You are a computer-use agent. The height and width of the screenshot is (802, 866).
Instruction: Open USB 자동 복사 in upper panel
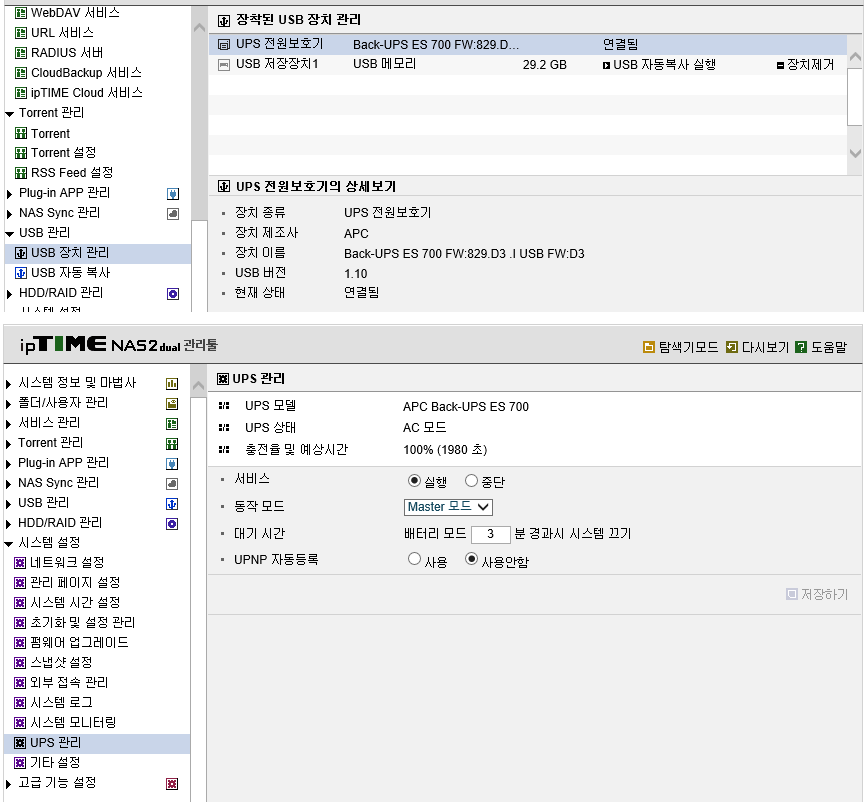point(70,273)
